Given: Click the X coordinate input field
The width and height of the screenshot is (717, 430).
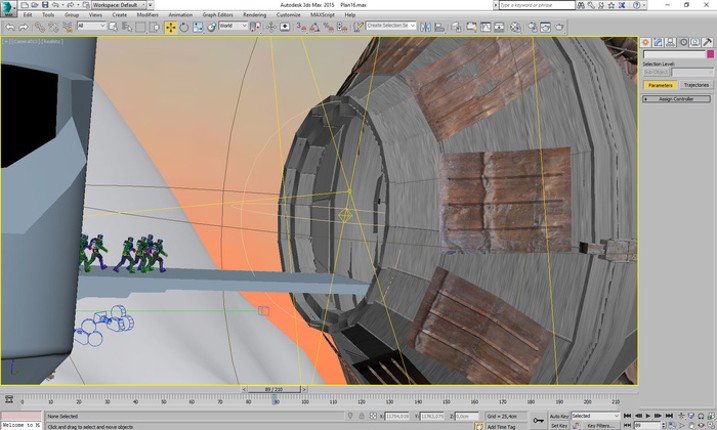Looking at the screenshot, I should point(396,416).
